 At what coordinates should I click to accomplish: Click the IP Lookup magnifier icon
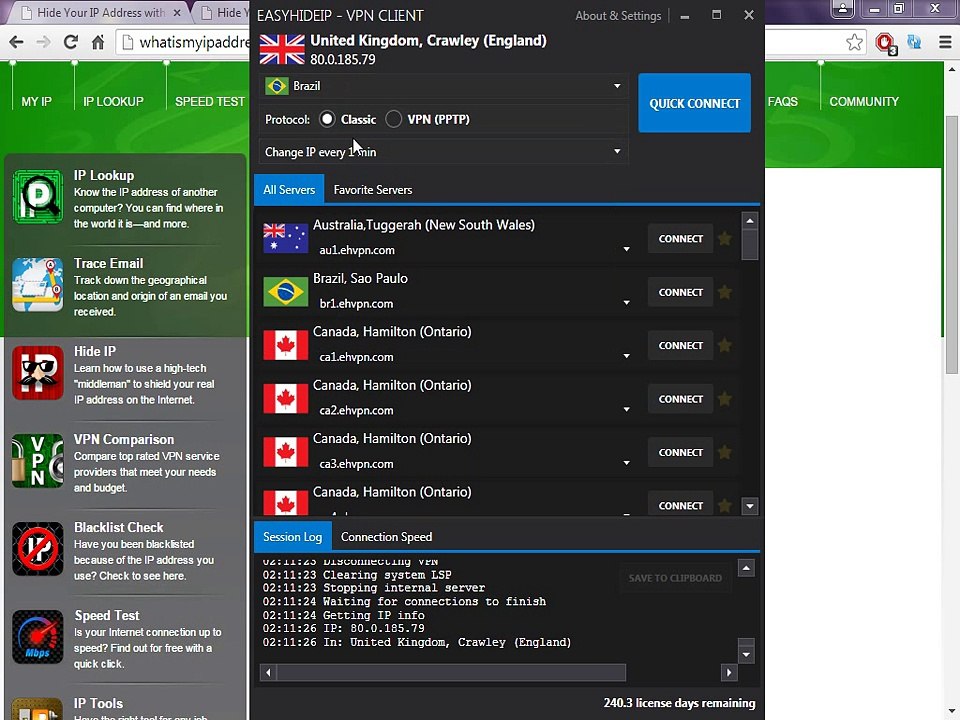(37, 197)
